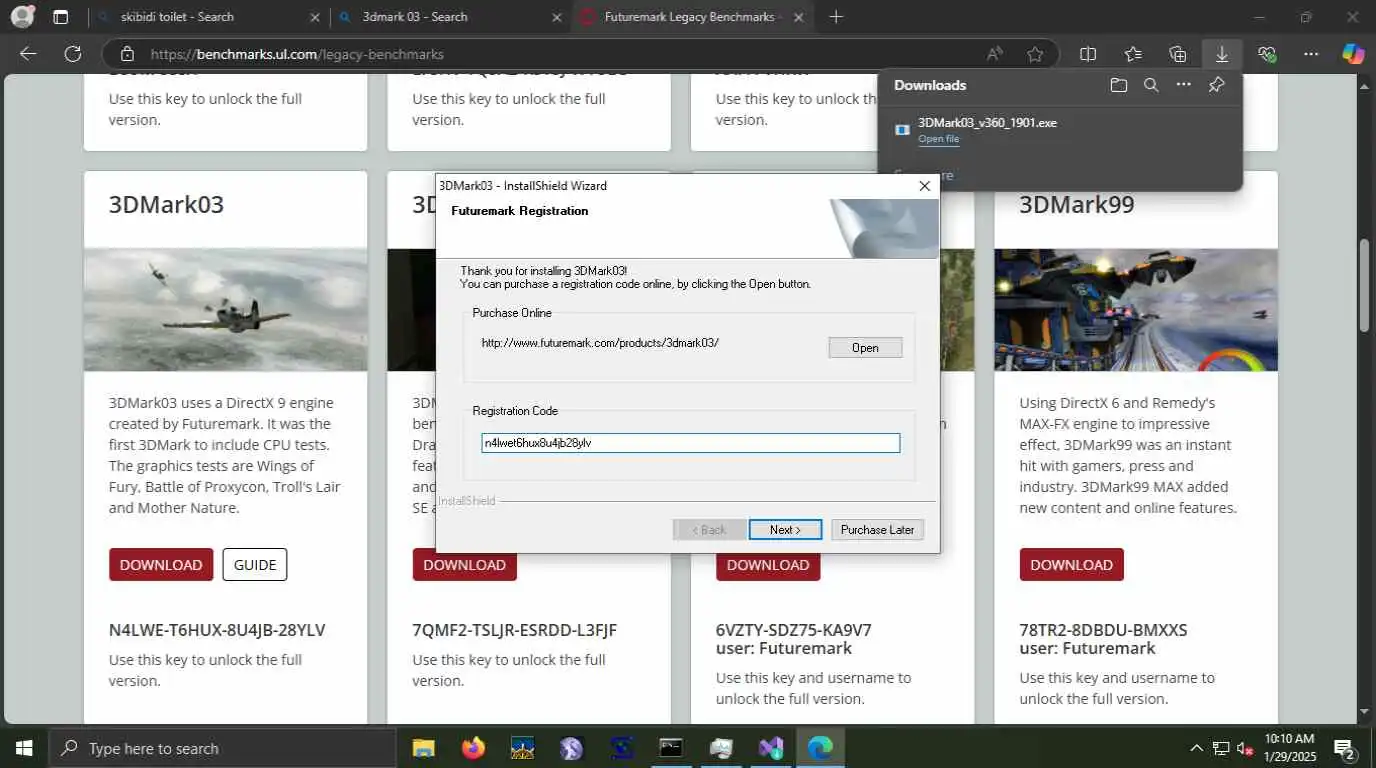Viewport: 1376px width, 768px height.
Task: Open favorites list icon
Action: click(x=1133, y=54)
